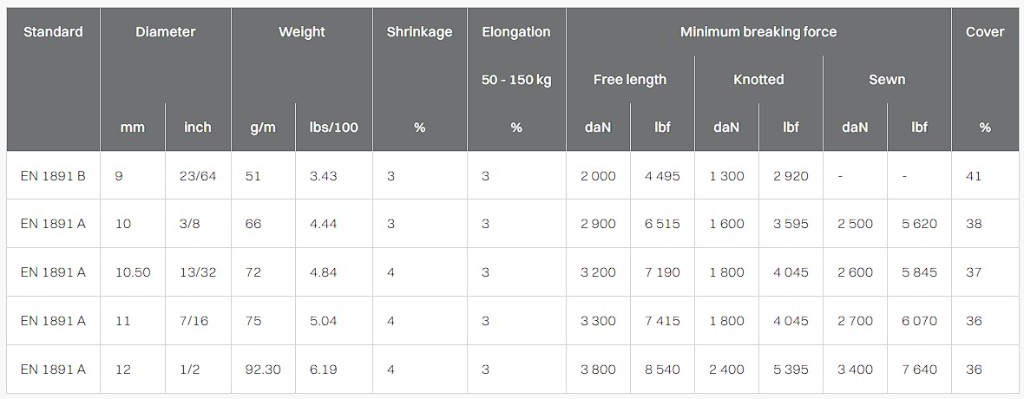Viewport: 1024px width, 399px height.
Task: Select the 92.30 g/m weight cell
Action: pos(263,369)
